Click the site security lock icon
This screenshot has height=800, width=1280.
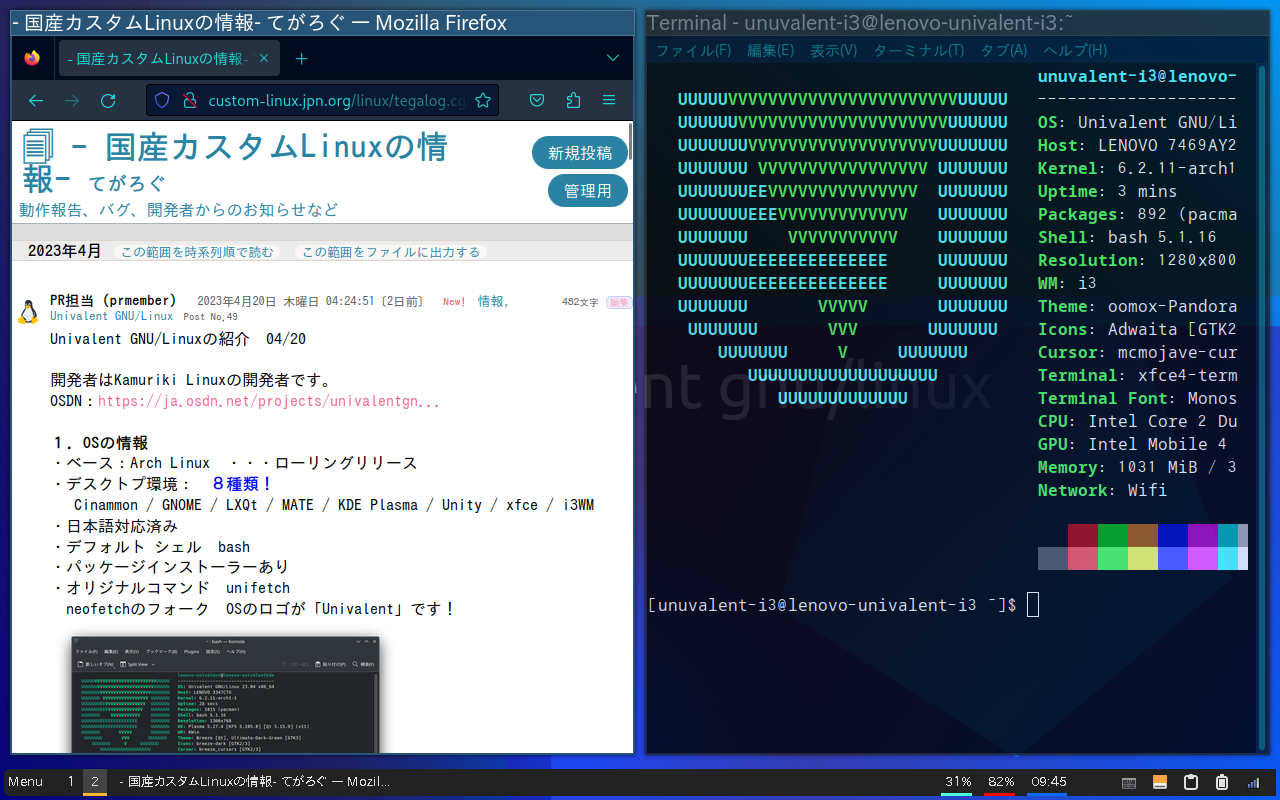click(x=188, y=100)
